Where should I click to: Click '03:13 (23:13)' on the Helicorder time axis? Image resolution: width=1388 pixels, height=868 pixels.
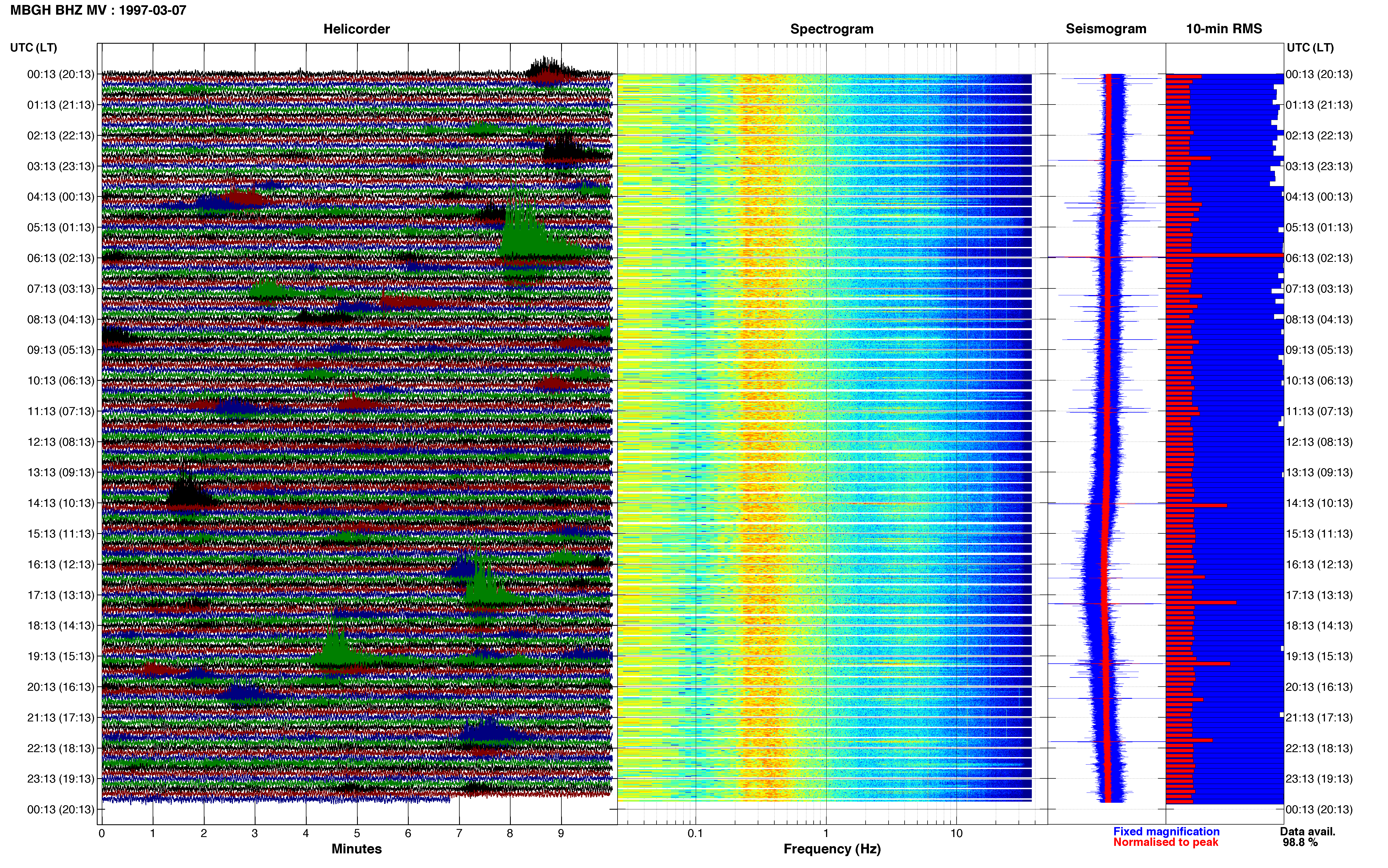tap(61, 166)
